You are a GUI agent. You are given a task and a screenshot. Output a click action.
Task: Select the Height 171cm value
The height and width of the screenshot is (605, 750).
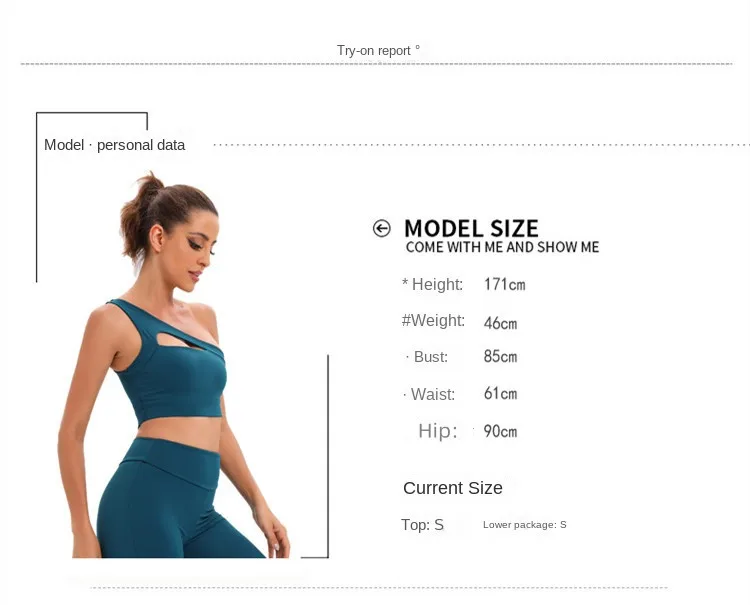[505, 284]
